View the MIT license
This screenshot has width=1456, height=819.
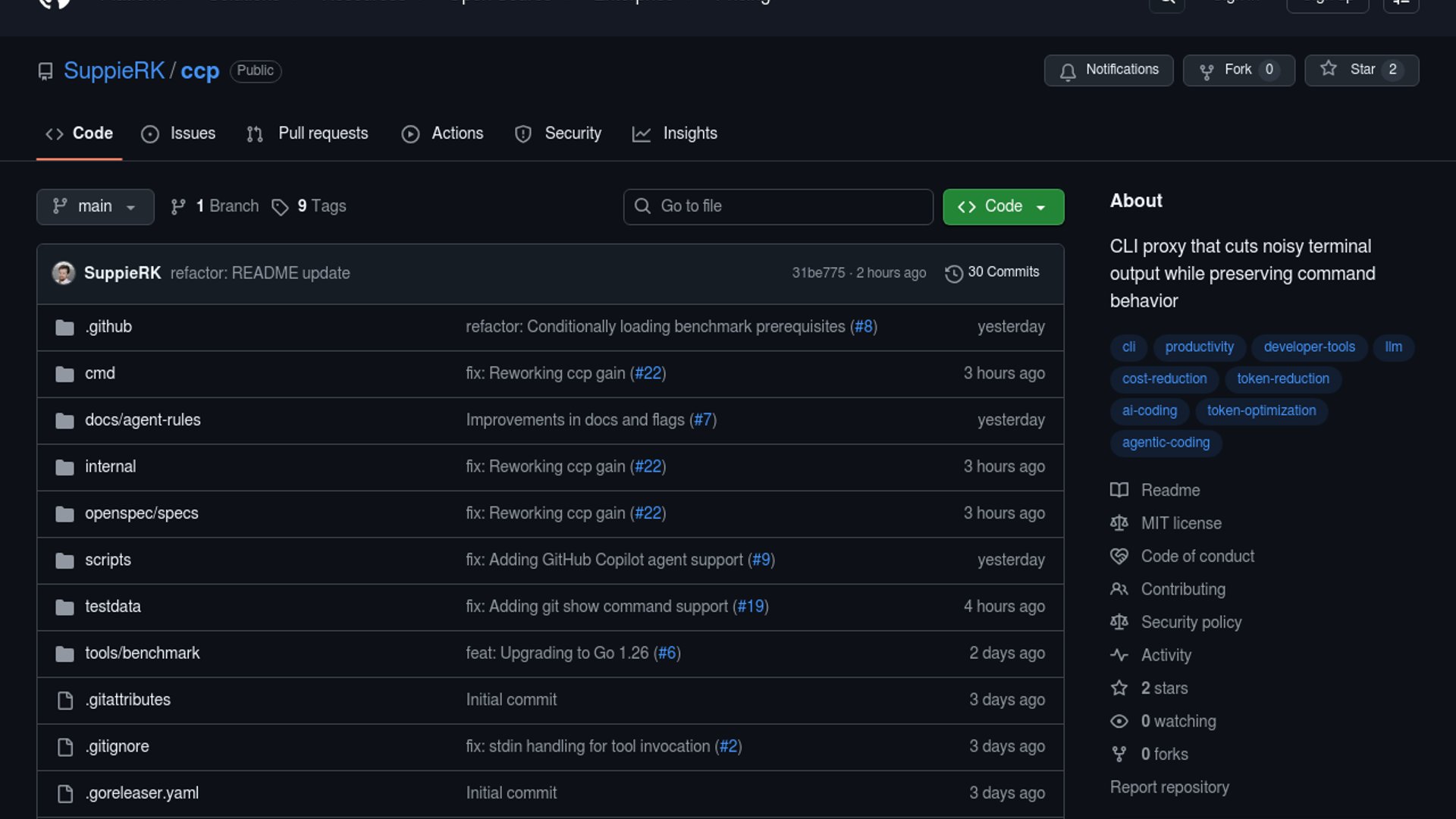tap(1181, 523)
